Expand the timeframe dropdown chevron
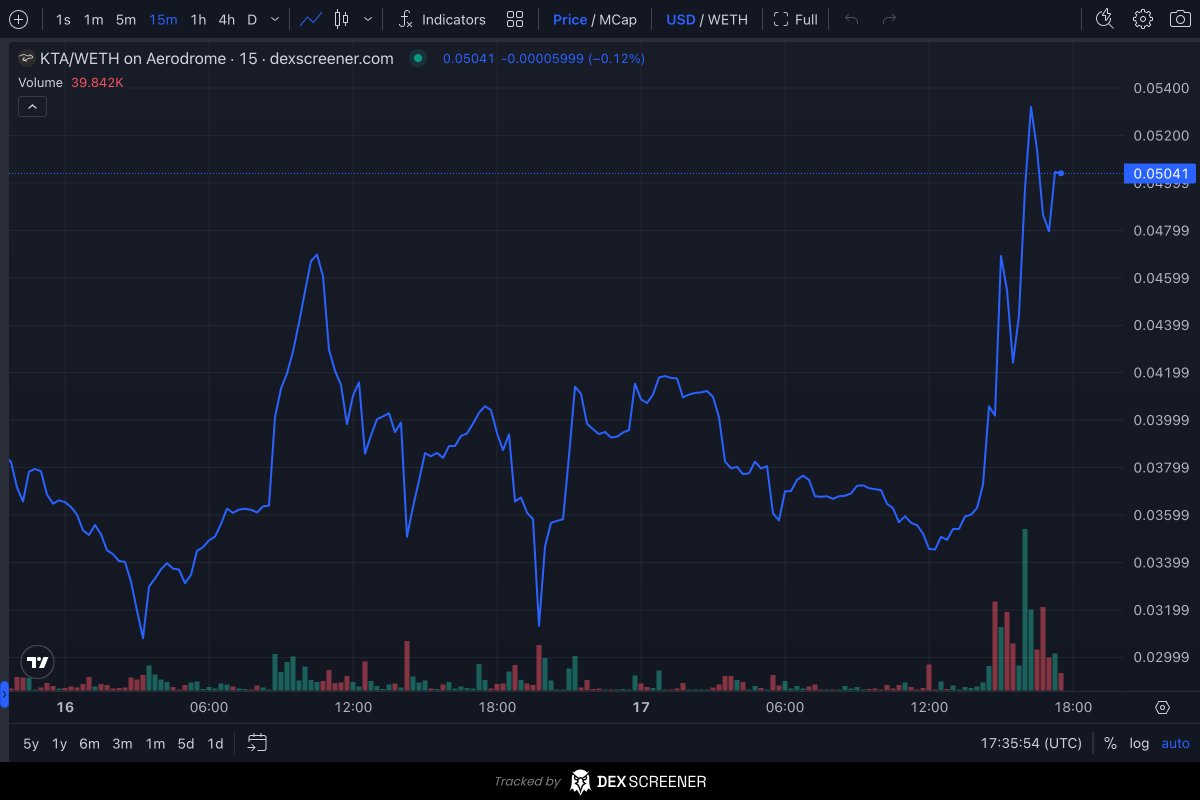The image size is (1200, 800). pos(275,19)
